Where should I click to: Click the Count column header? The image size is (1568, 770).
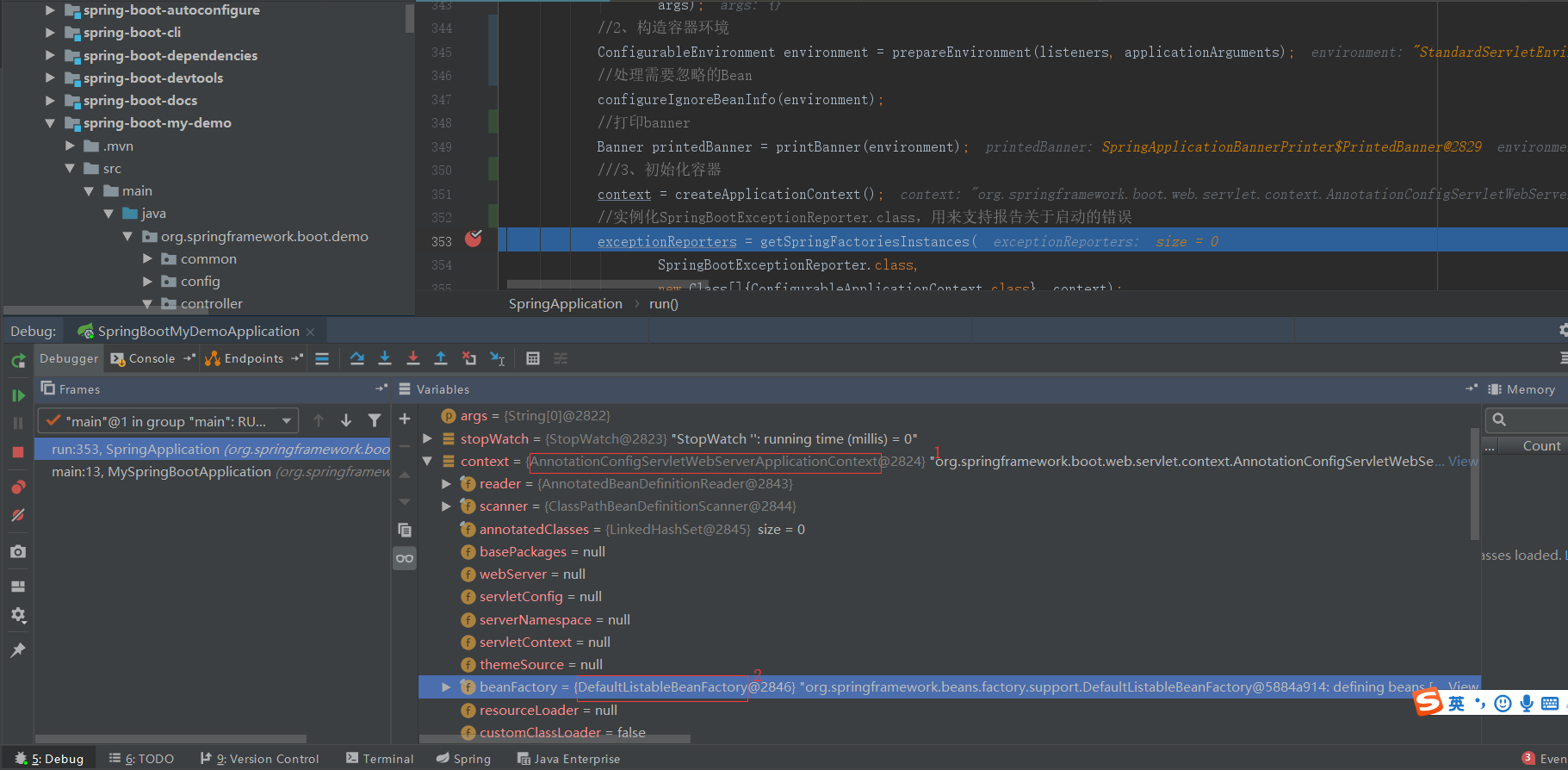click(x=1541, y=446)
